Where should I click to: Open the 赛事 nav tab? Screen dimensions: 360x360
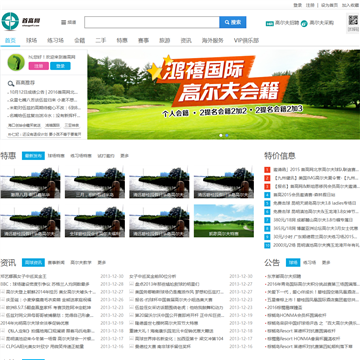pos(143,41)
